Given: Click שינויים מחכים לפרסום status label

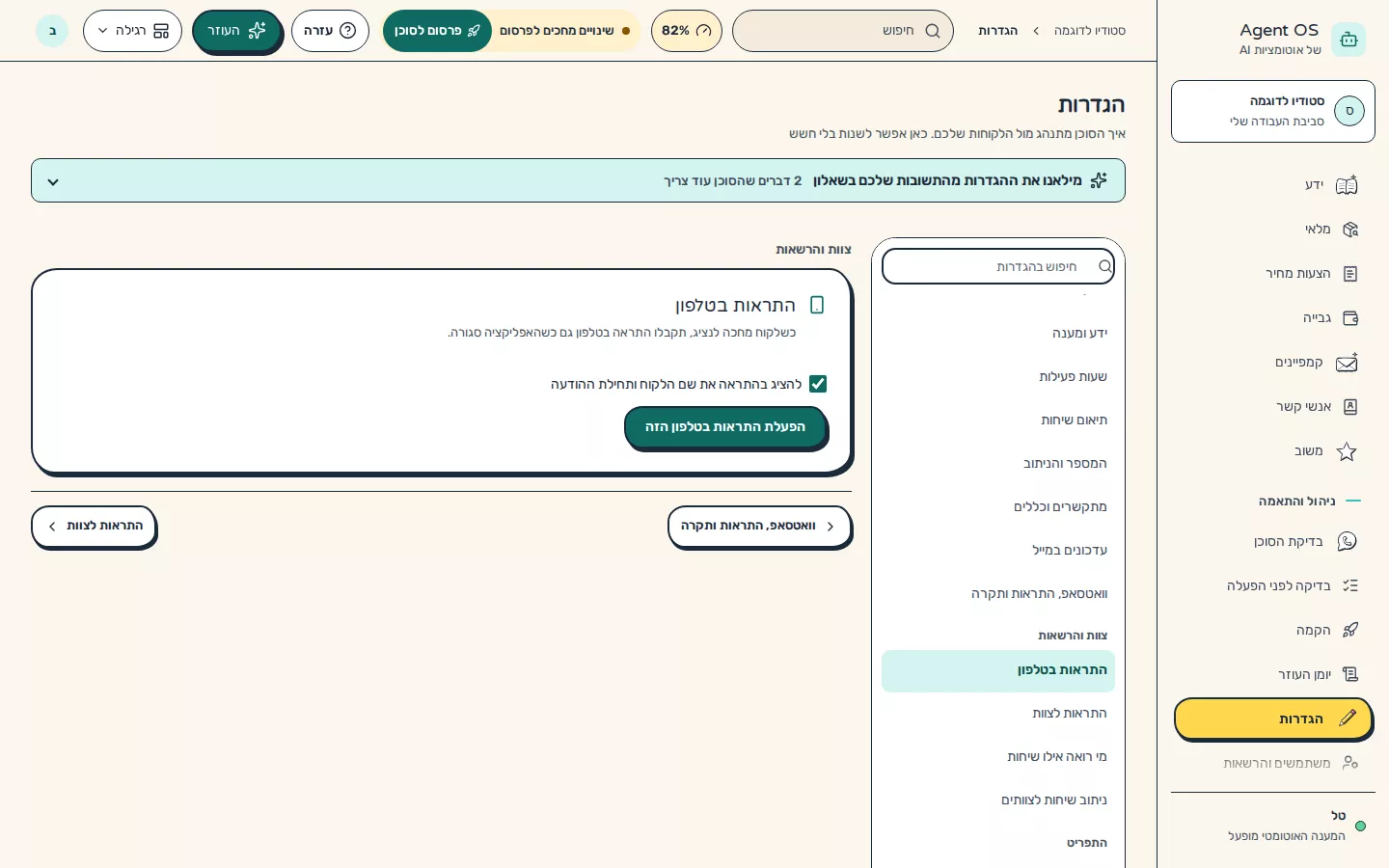Looking at the screenshot, I should [557, 31].
